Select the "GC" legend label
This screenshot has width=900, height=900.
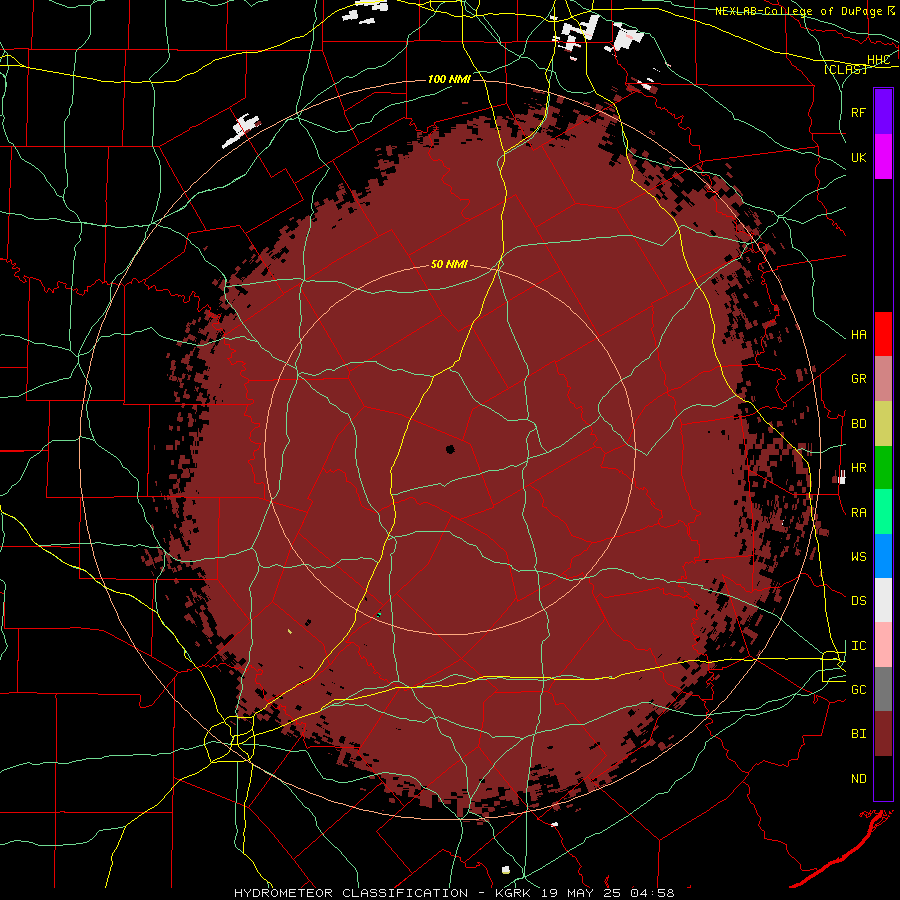click(858, 690)
